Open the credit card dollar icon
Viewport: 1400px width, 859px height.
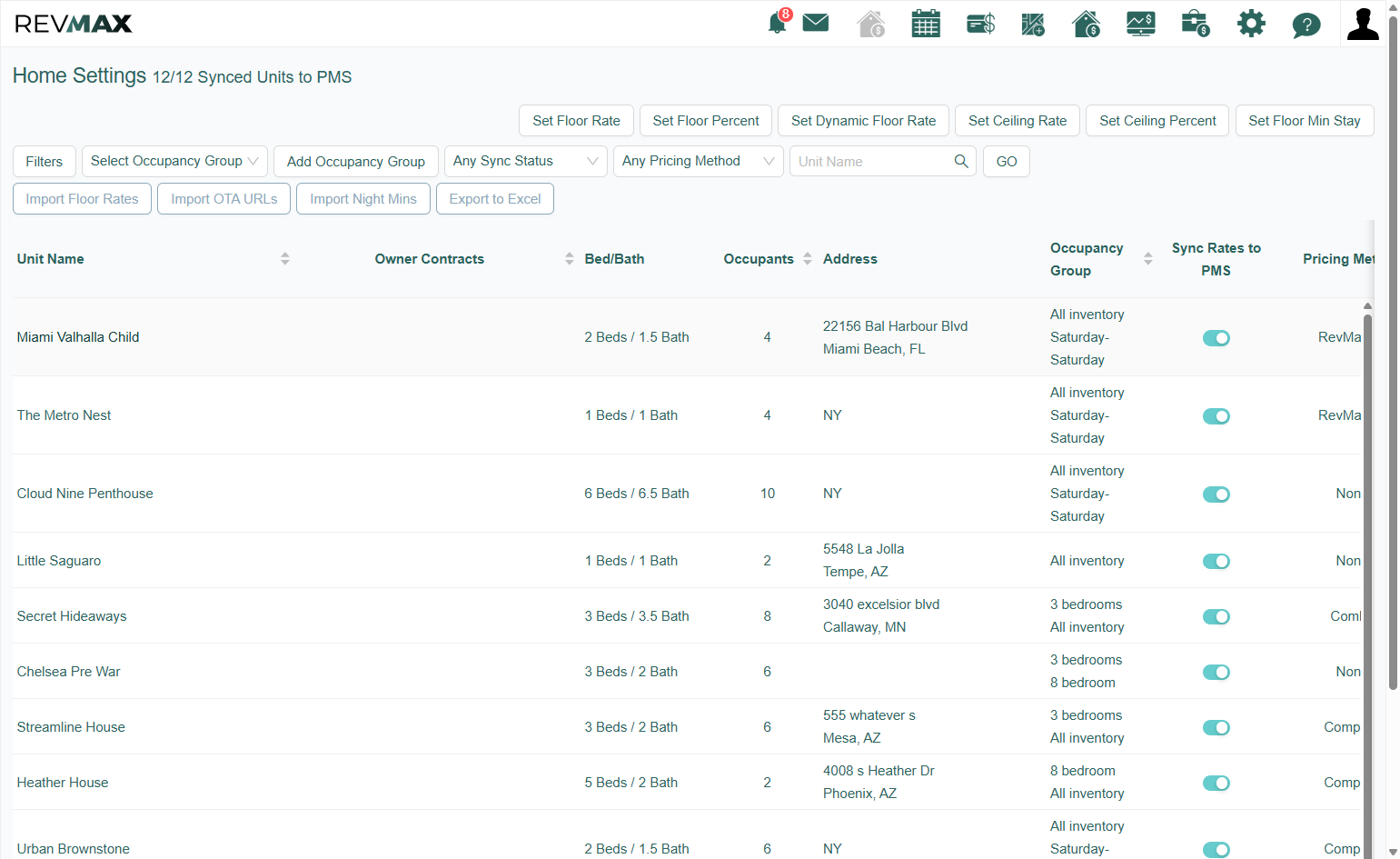click(x=980, y=24)
